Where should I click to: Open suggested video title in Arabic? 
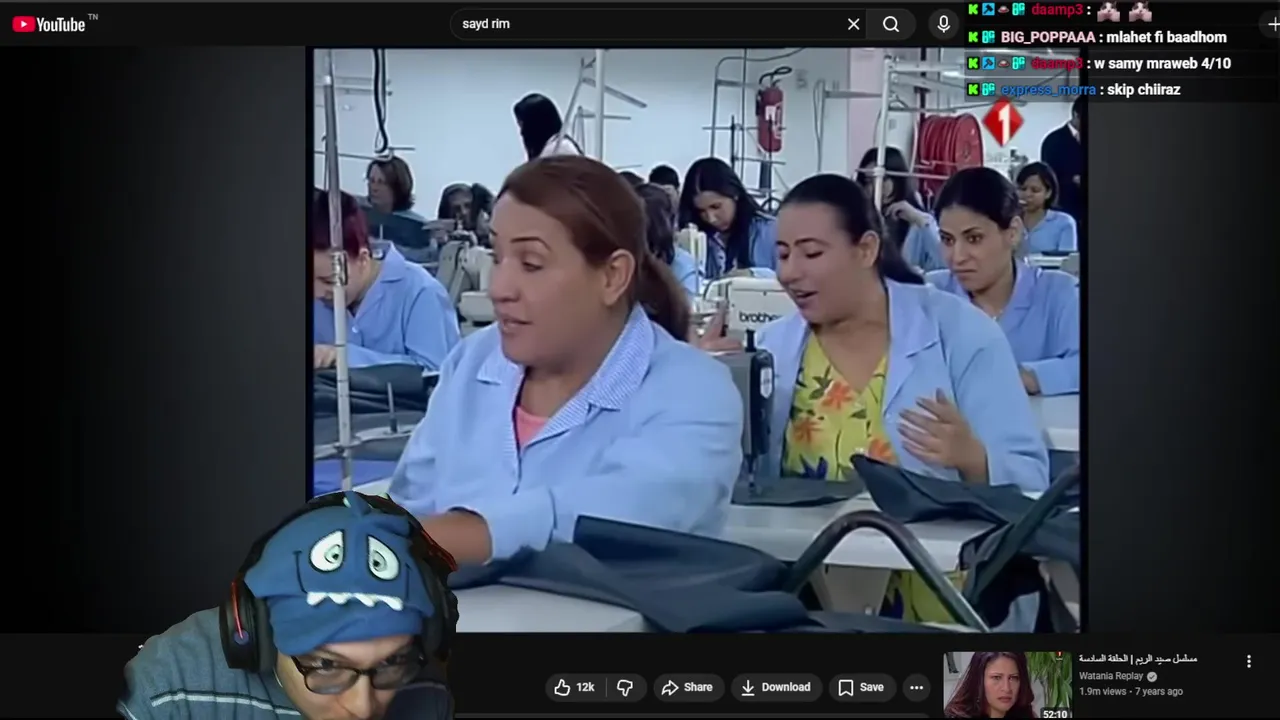click(1138, 659)
